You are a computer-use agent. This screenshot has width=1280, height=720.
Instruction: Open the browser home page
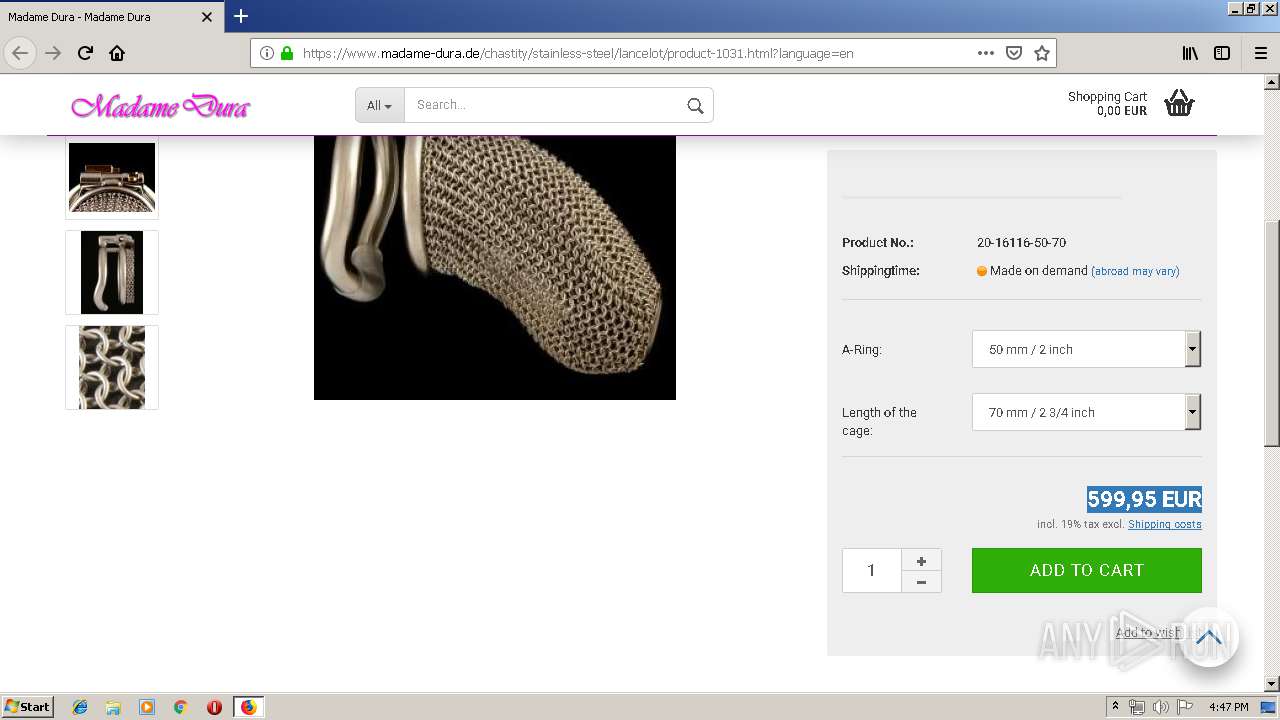coord(117,53)
